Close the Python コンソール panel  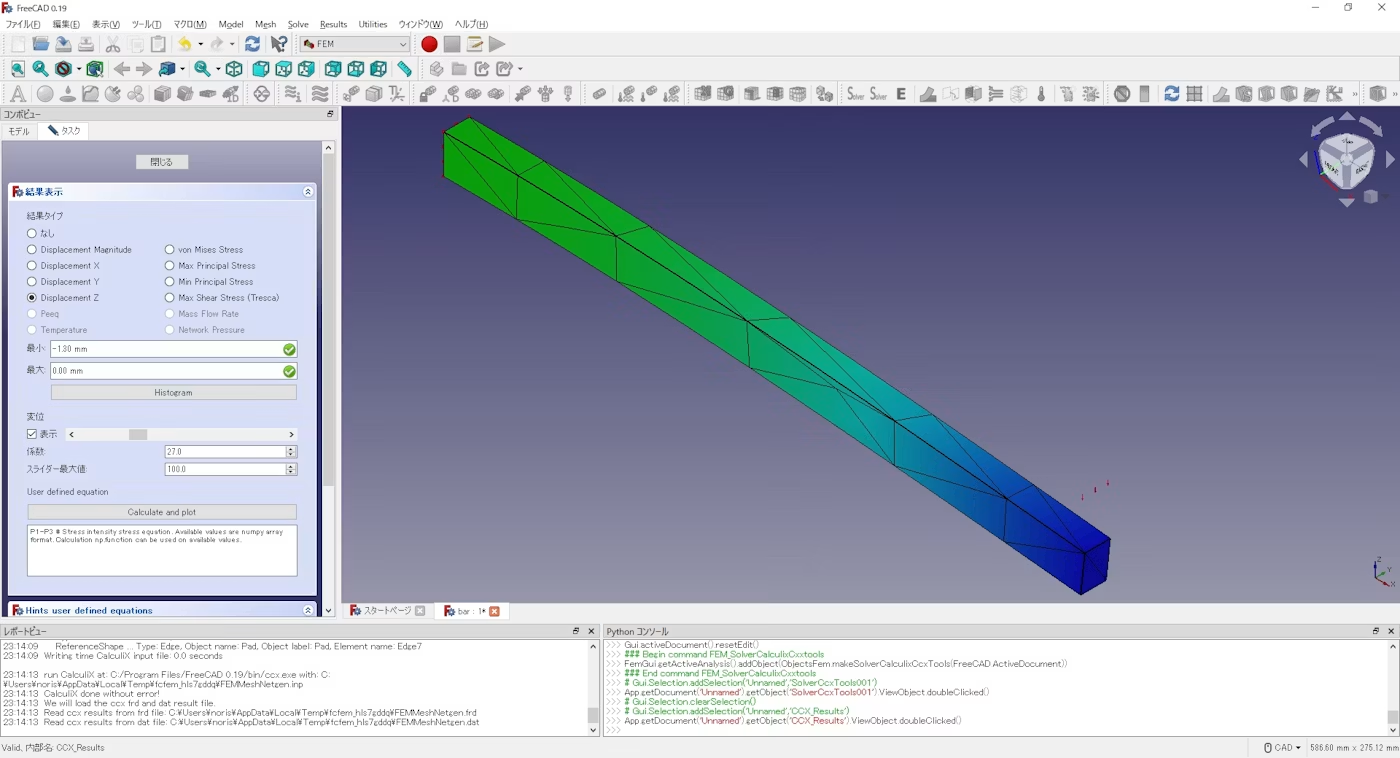(1390, 631)
